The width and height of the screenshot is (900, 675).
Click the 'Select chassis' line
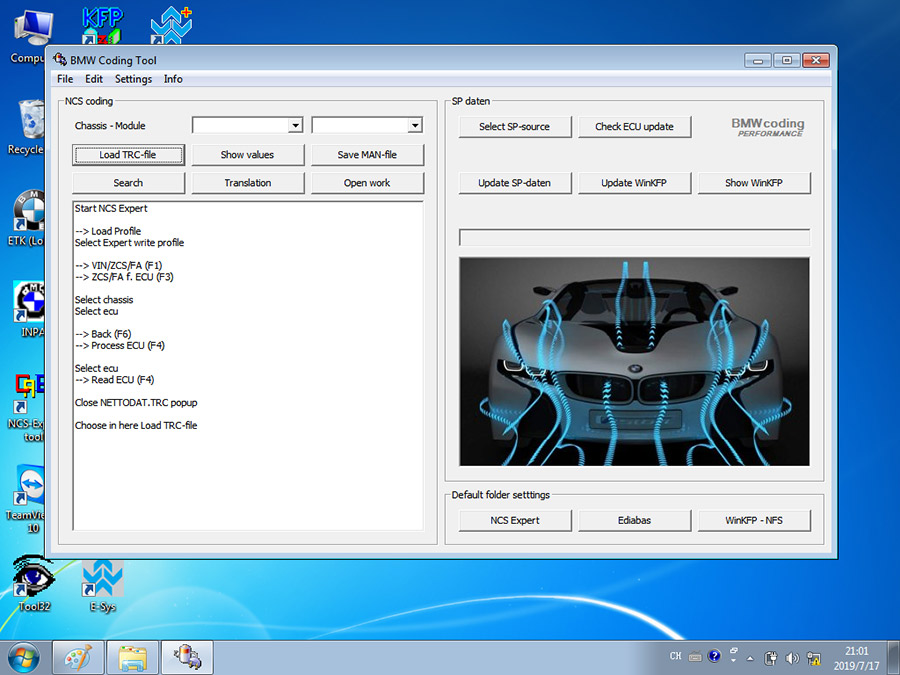(x=104, y=300)
